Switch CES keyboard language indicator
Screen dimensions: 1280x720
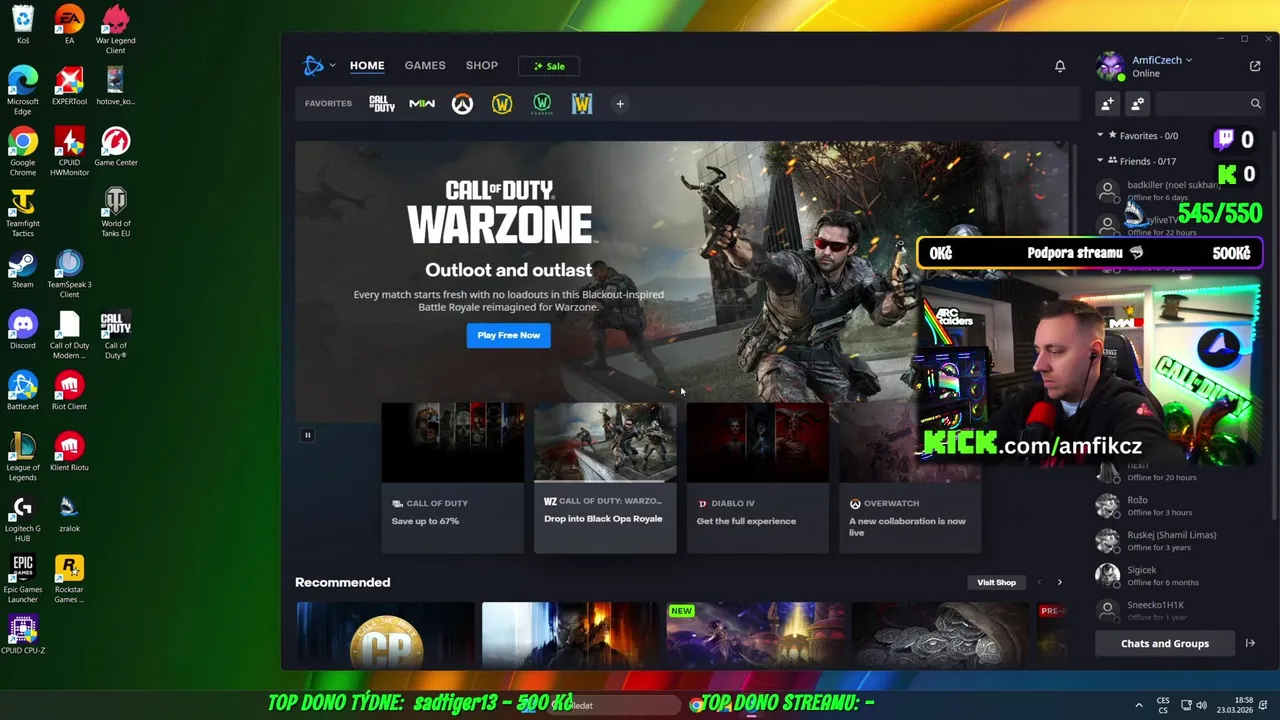point(1163,705)
